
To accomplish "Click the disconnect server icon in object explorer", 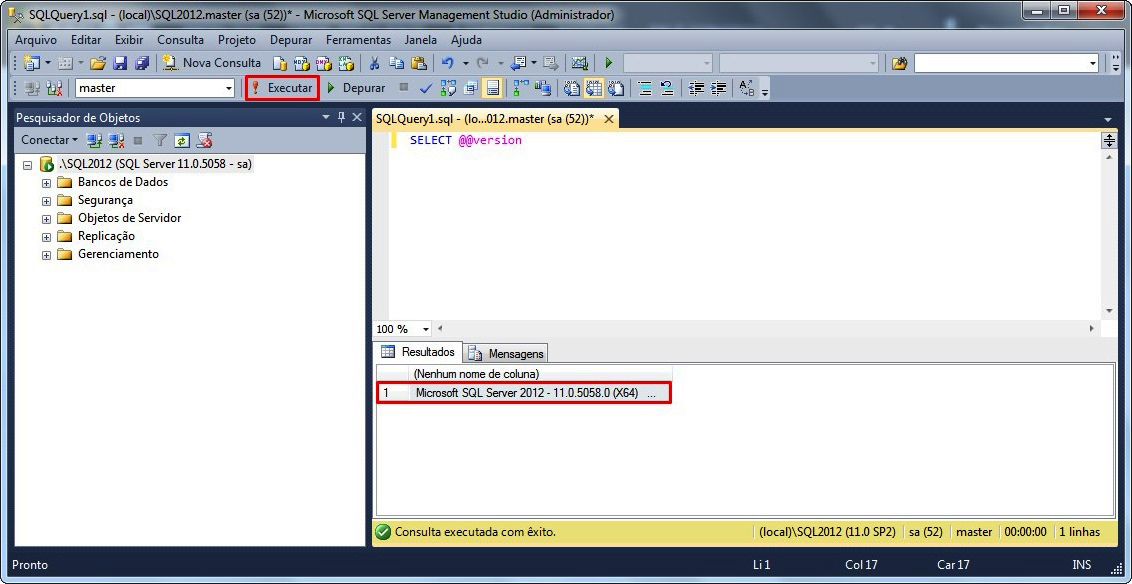I will click(116, 141).
